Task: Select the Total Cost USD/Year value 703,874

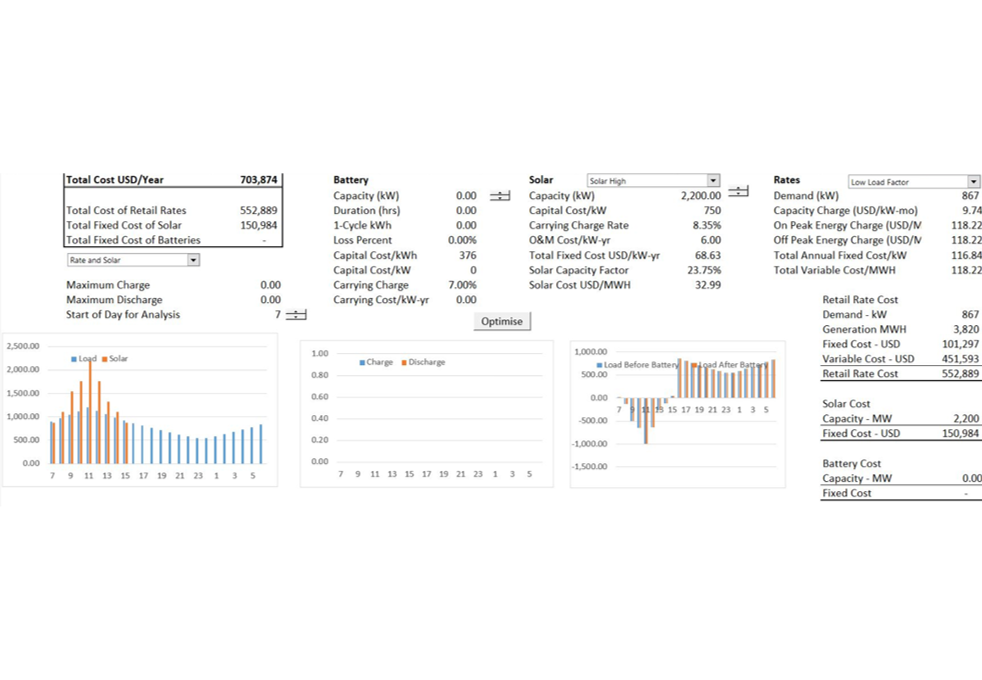Action: point(259,180)
